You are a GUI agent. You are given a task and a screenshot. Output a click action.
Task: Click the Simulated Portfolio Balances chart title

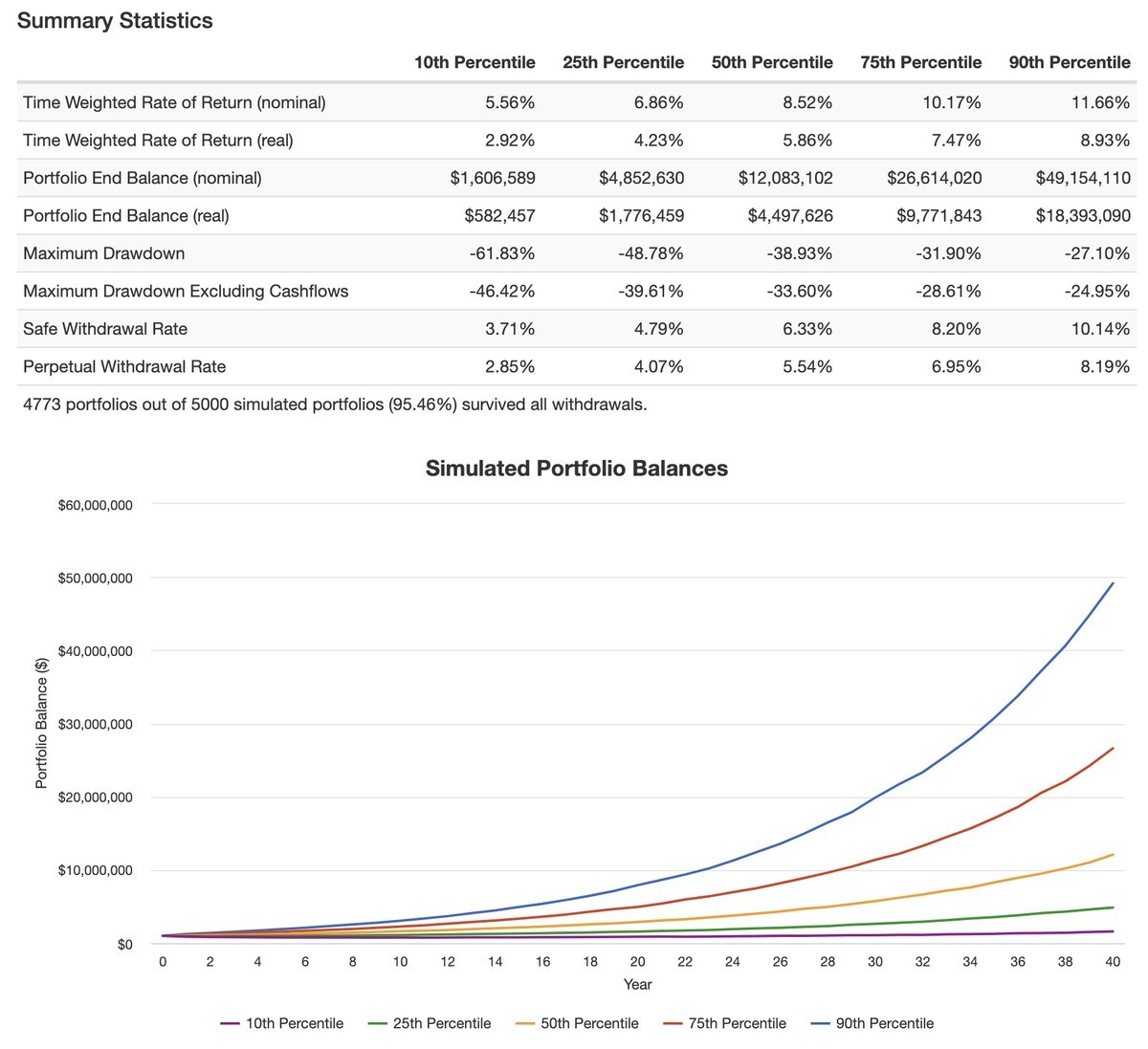577,469
